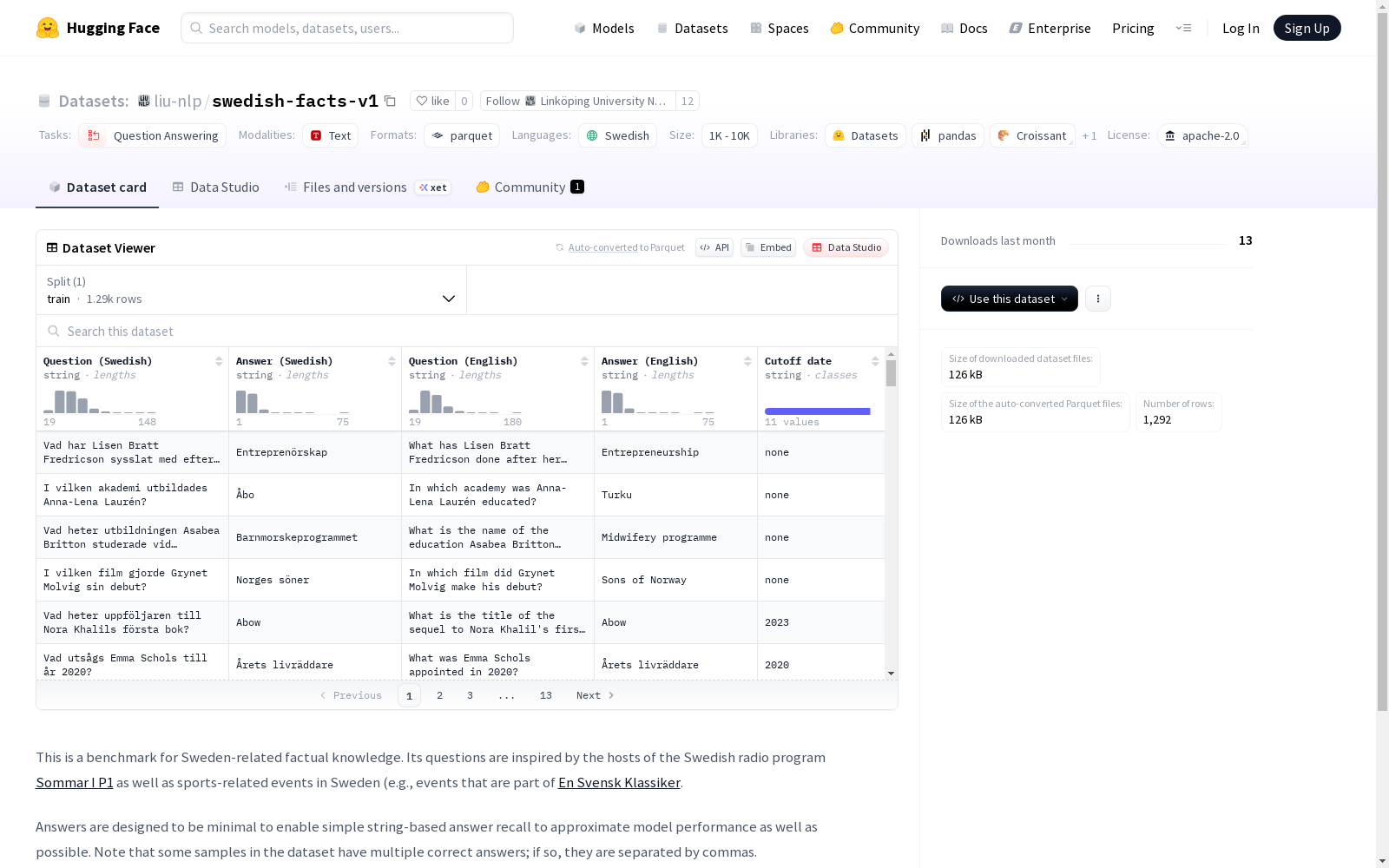Click the three-dot options button beside Use this dataset

coord(1098,299)
